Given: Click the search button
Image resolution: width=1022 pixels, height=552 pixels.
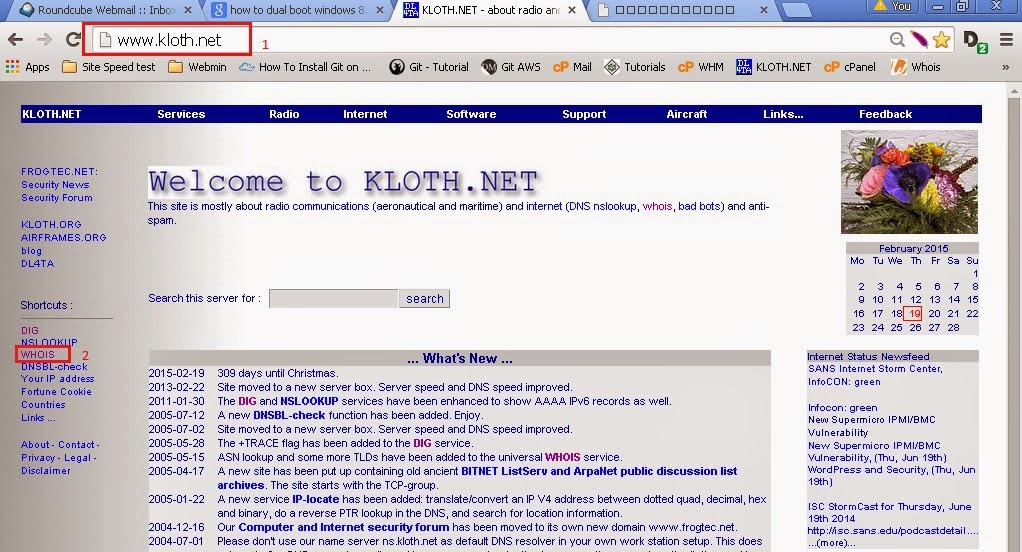Looking at the screenshot, I should (424, 298).
